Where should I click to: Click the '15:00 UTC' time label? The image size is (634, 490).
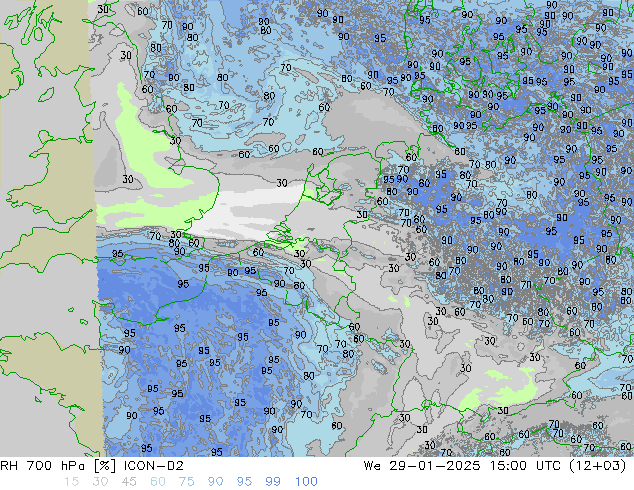(525, 466)
